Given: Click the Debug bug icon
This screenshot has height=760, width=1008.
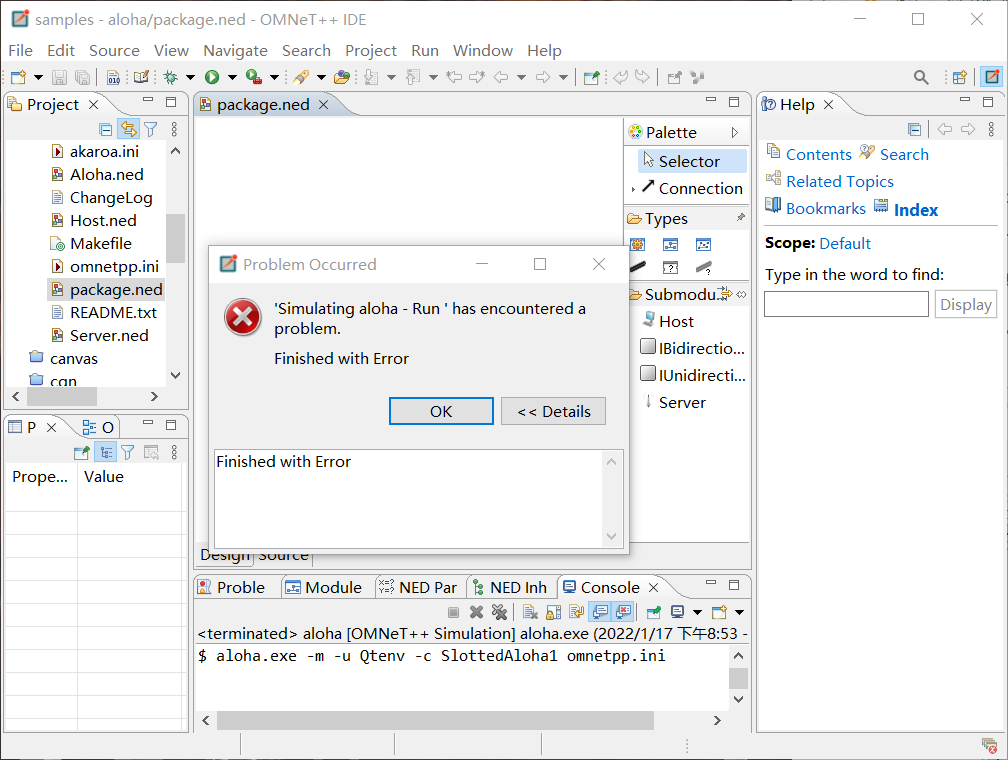Looking at the screenshot, I should click(x=170, y=78).
